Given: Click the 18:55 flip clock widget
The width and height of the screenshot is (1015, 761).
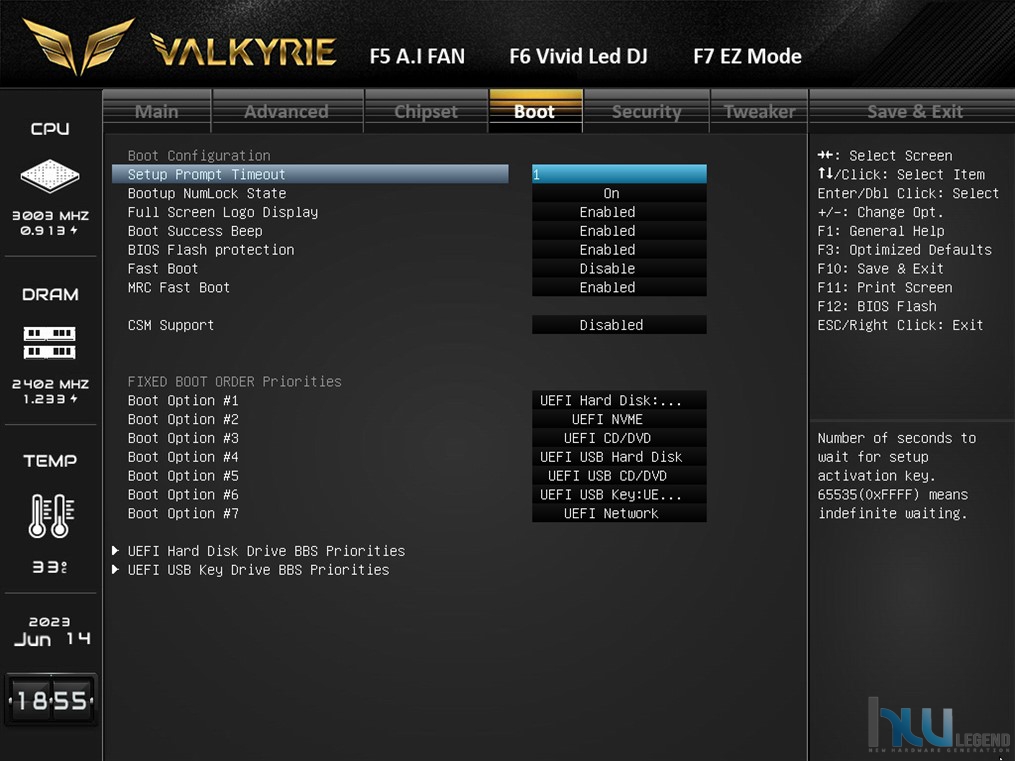Looking at the screenshot, I should 51,700.
